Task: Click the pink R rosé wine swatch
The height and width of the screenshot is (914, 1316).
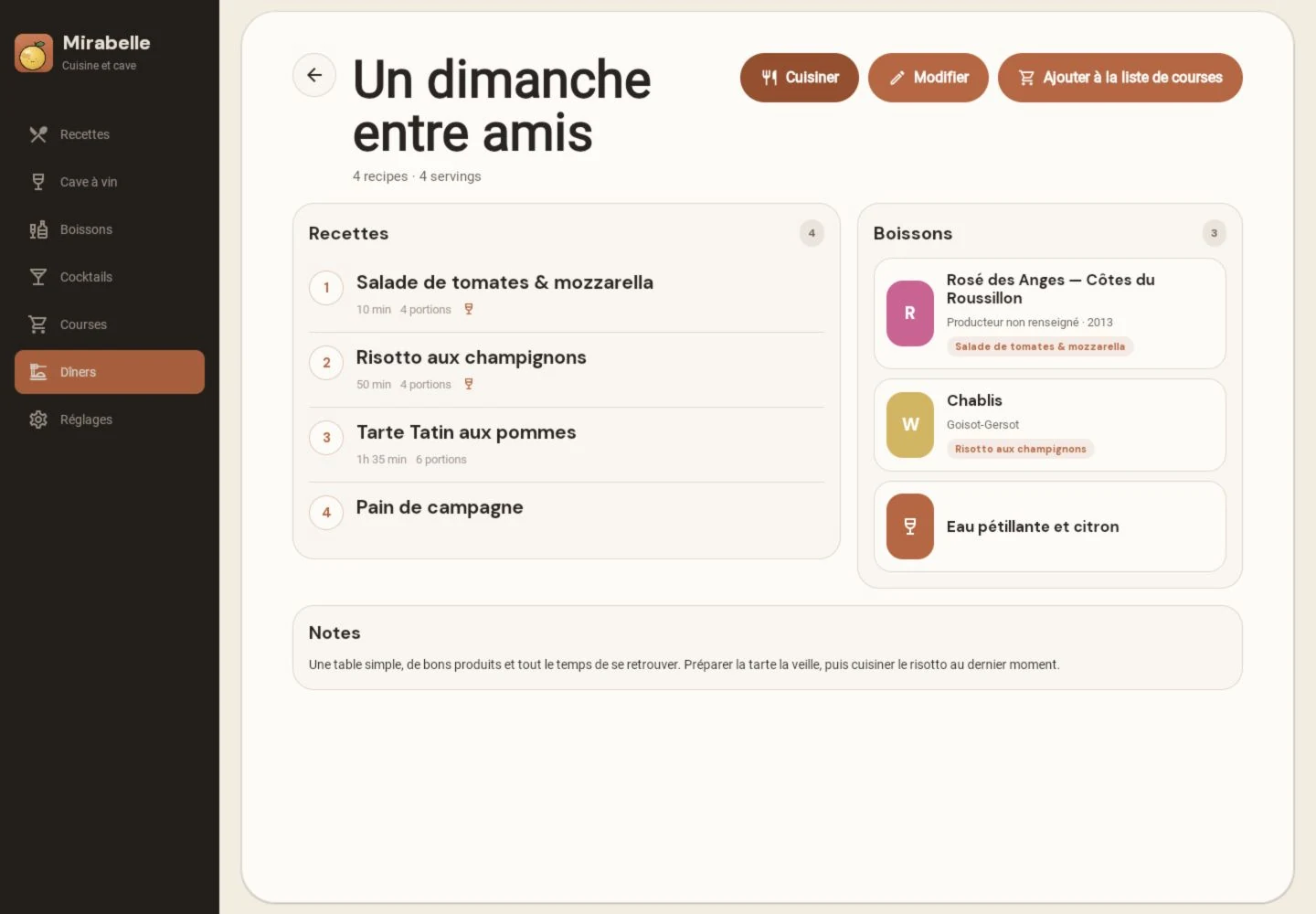Action: [910, 314]
